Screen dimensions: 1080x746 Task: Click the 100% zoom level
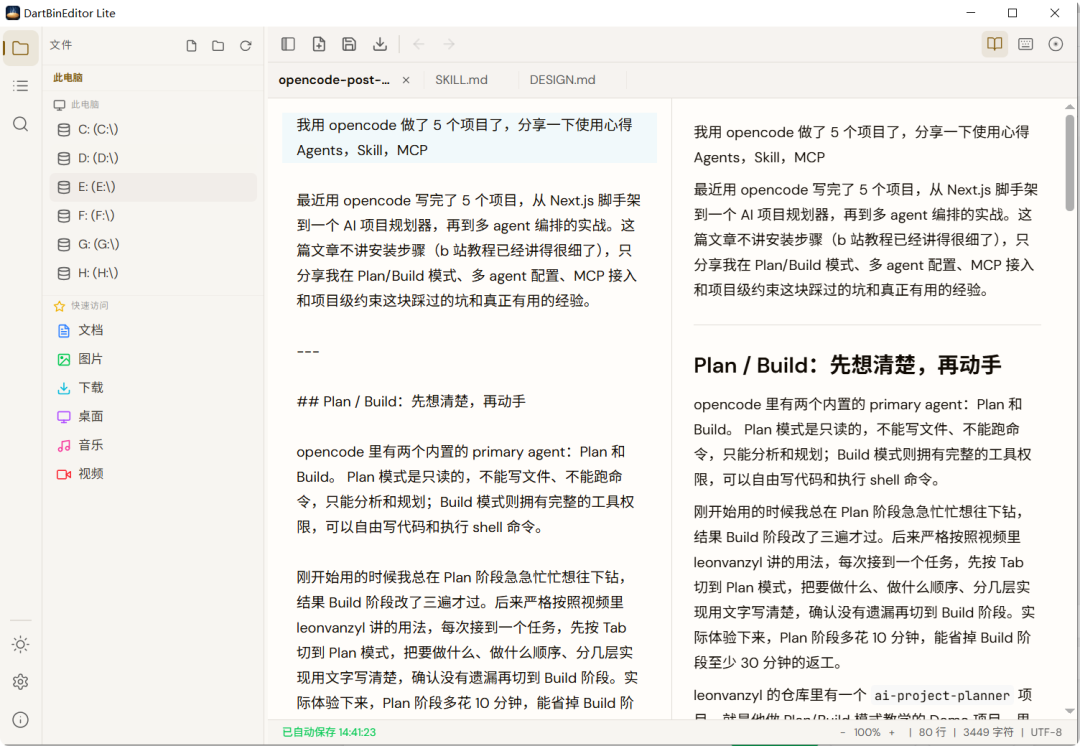pyautogui.click(x=867, y=732)
